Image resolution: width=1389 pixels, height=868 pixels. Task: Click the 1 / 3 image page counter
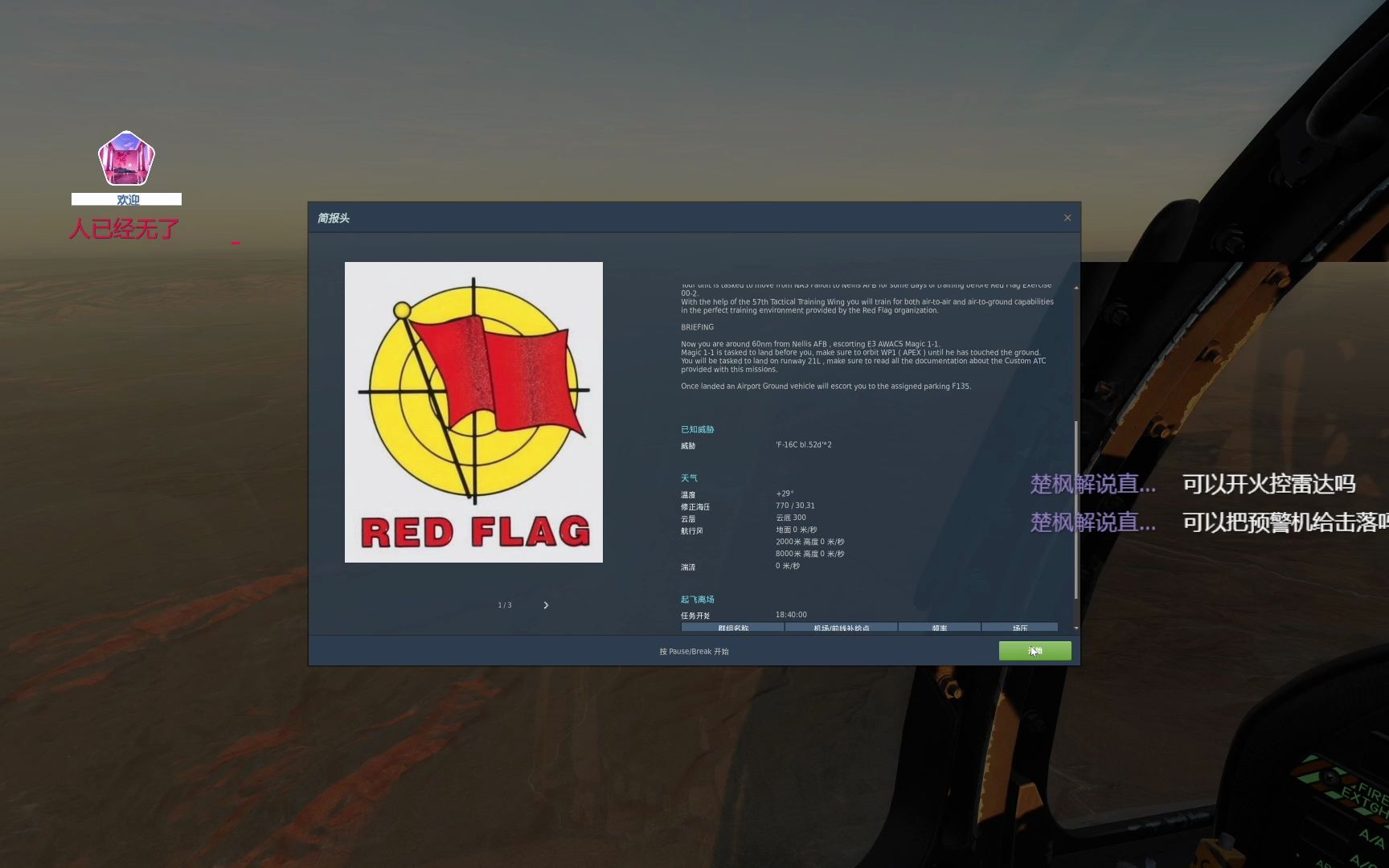pos(505,605)
